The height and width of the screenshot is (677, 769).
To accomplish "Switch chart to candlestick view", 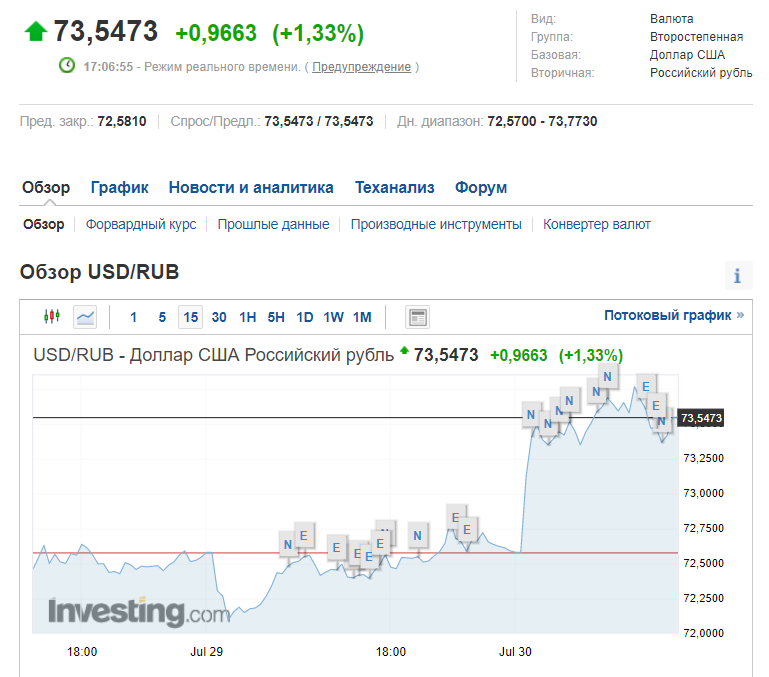I will 52,317.
